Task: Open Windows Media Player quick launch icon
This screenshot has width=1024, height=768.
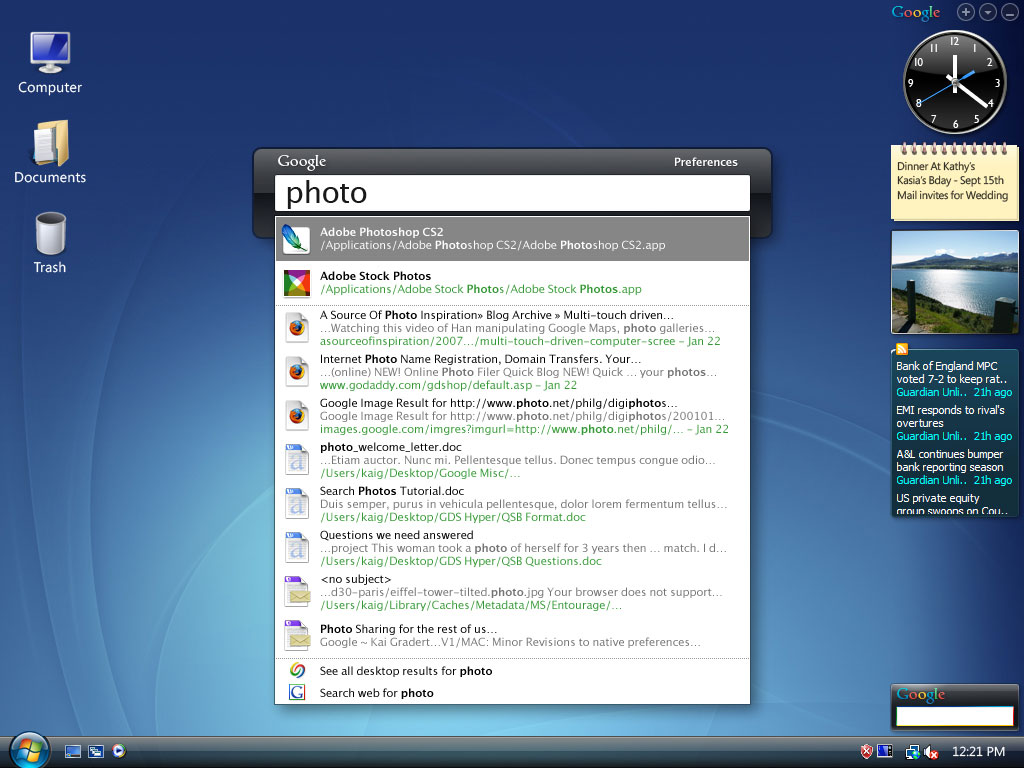Action: coord(119,751)
